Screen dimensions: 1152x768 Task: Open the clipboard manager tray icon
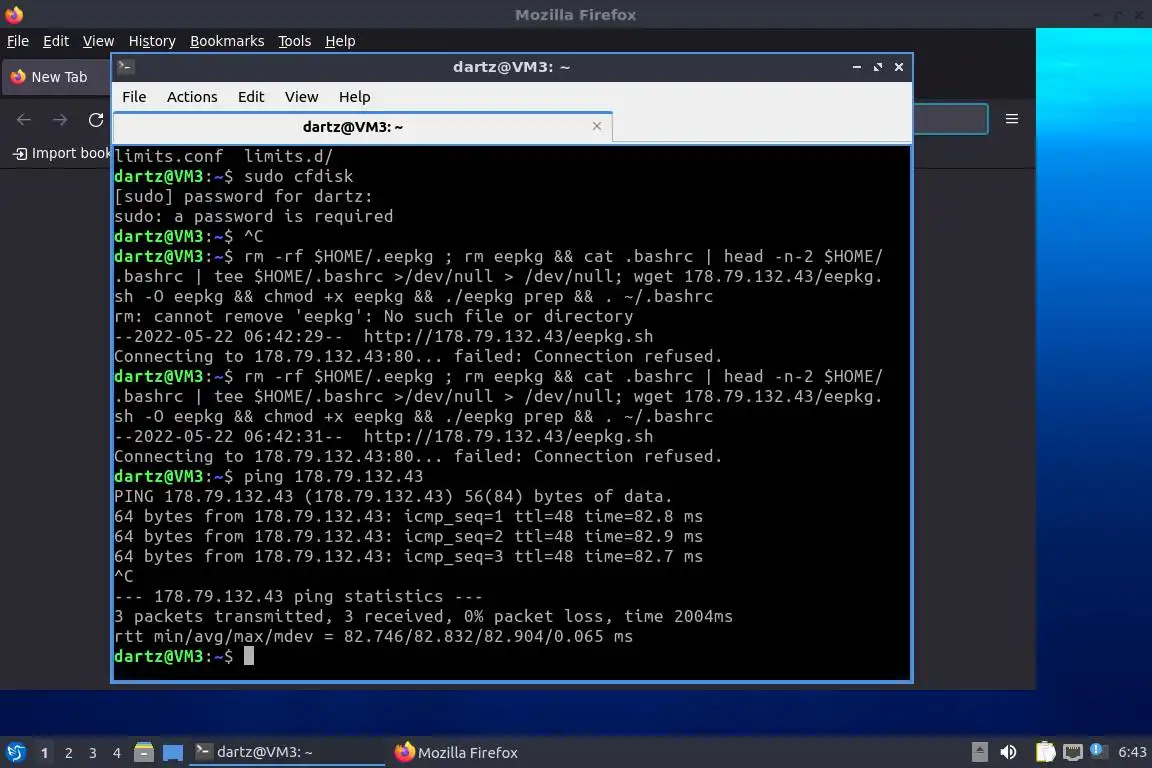[1045, 752]
